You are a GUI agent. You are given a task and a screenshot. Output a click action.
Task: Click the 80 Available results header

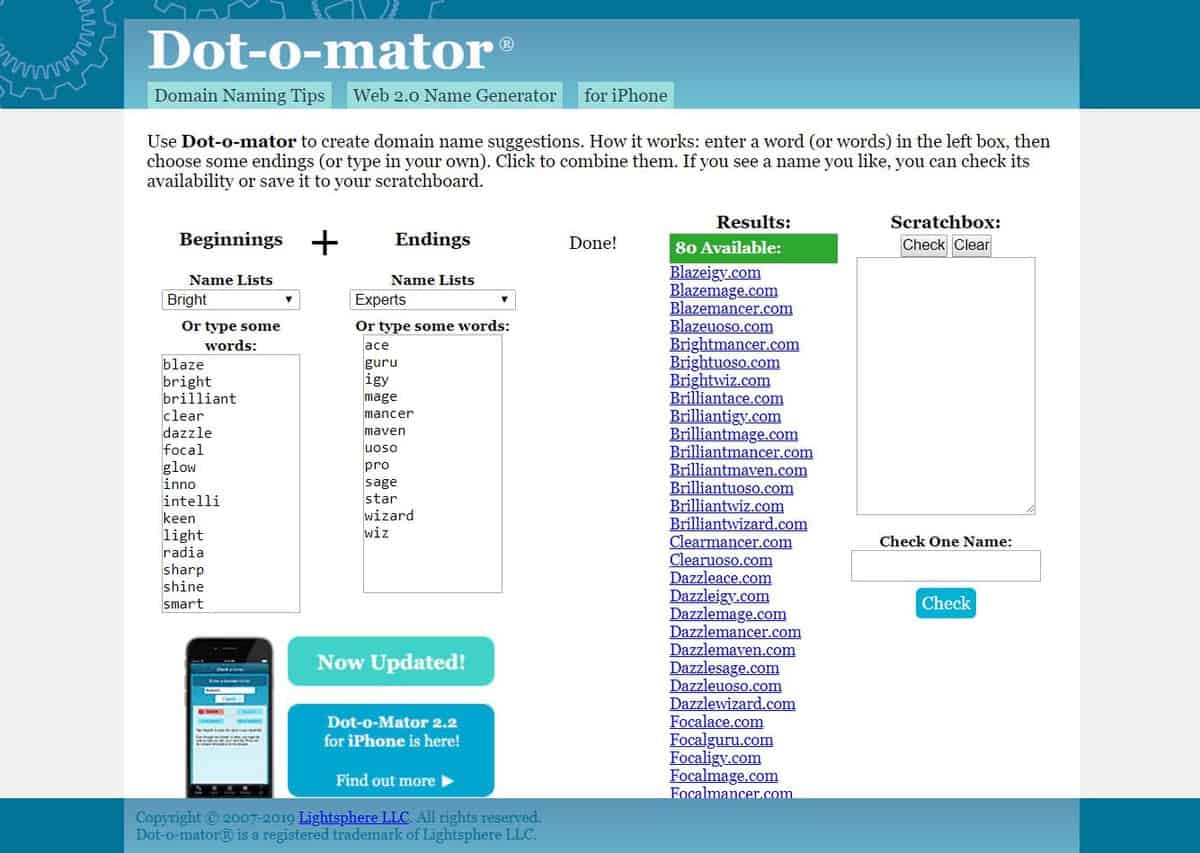pos(754,248)
